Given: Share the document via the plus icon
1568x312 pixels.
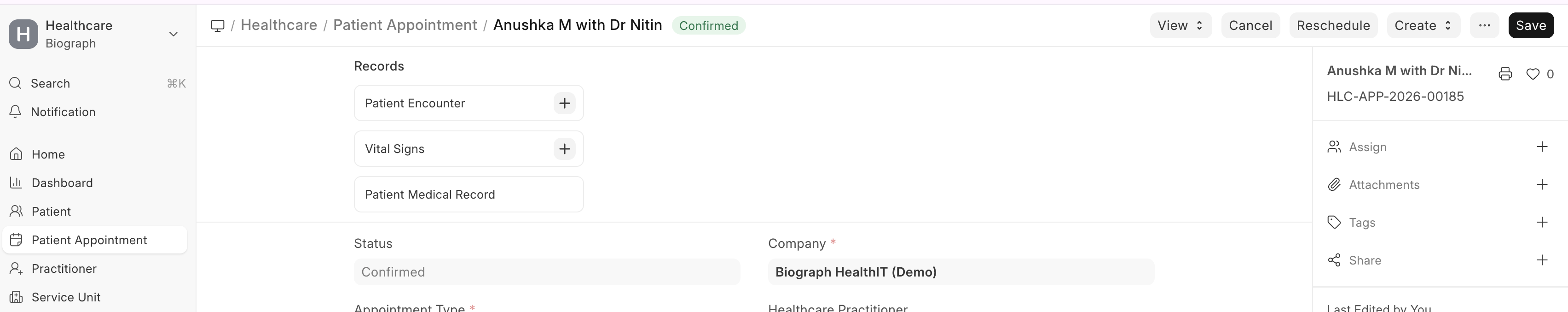Looking at the screenshot, I should [x=1541, y=260].
